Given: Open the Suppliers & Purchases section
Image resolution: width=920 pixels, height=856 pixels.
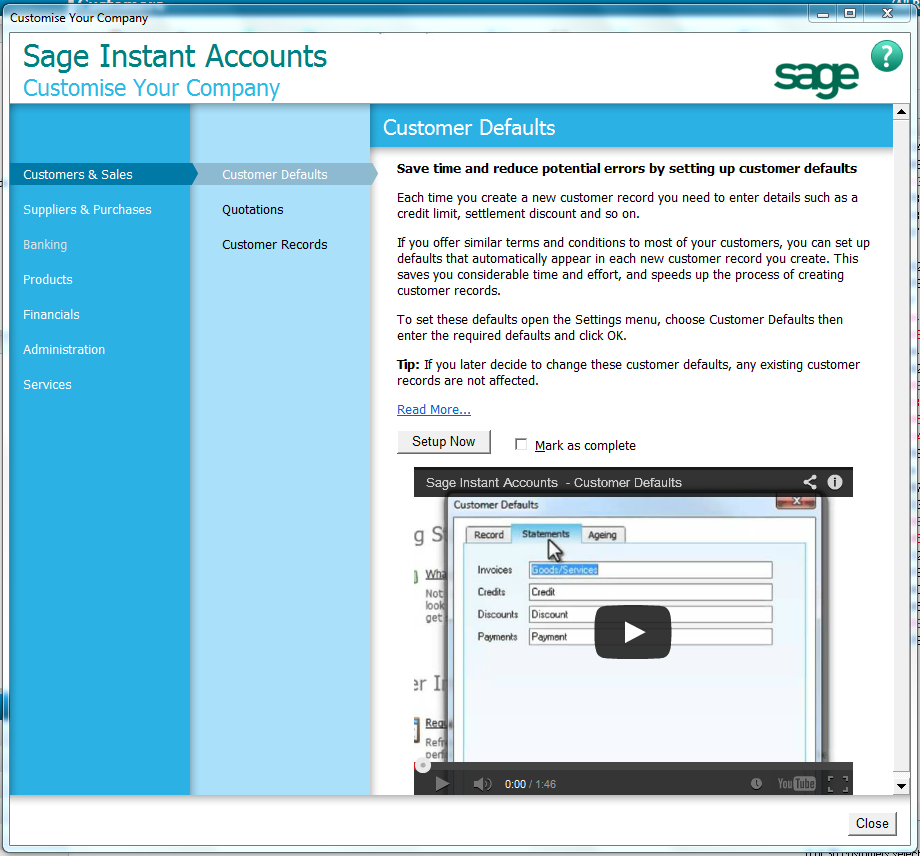Looking at the screenshot, I should pos(87,209).
